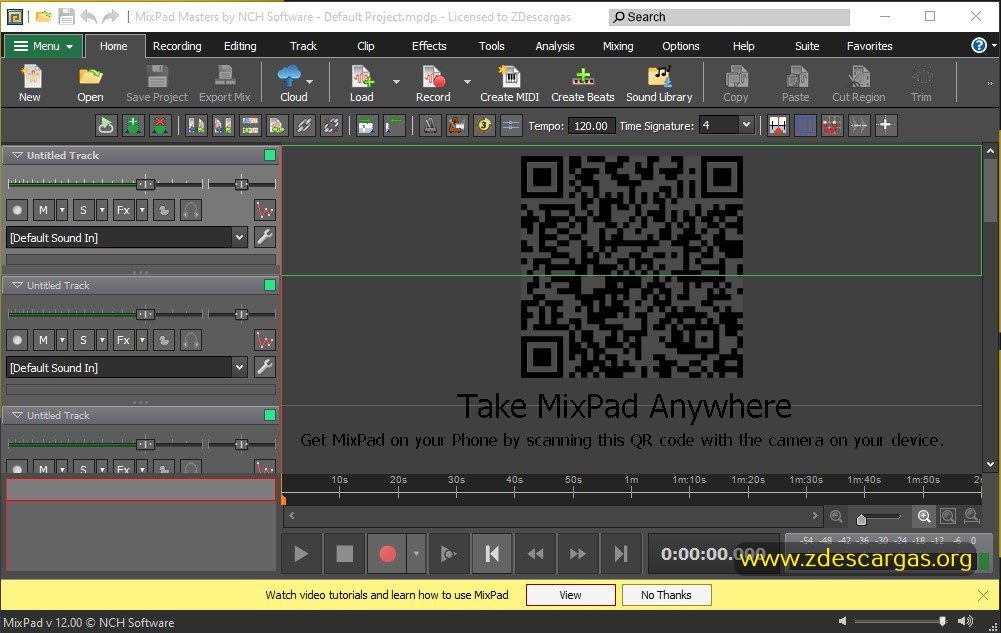Solo the first Untitled Track
1001x633 pixels.
tap(83, 210)
